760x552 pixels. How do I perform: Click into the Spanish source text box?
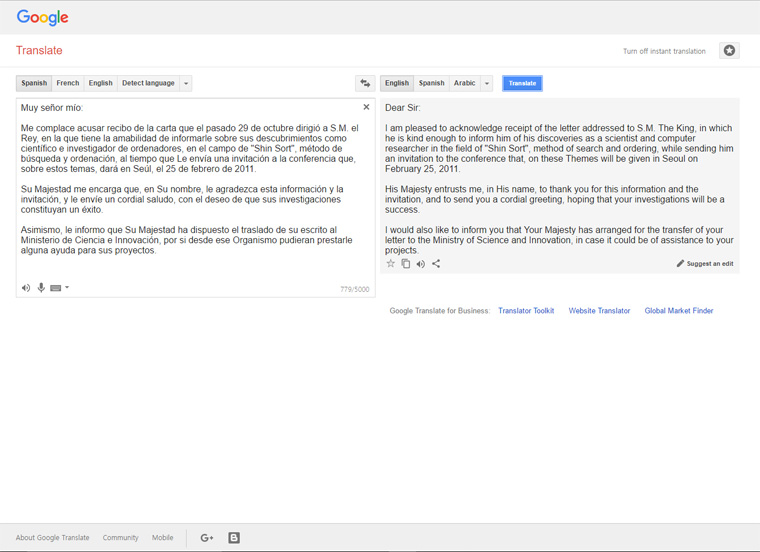pyautogui.click(x=196, y=198)
